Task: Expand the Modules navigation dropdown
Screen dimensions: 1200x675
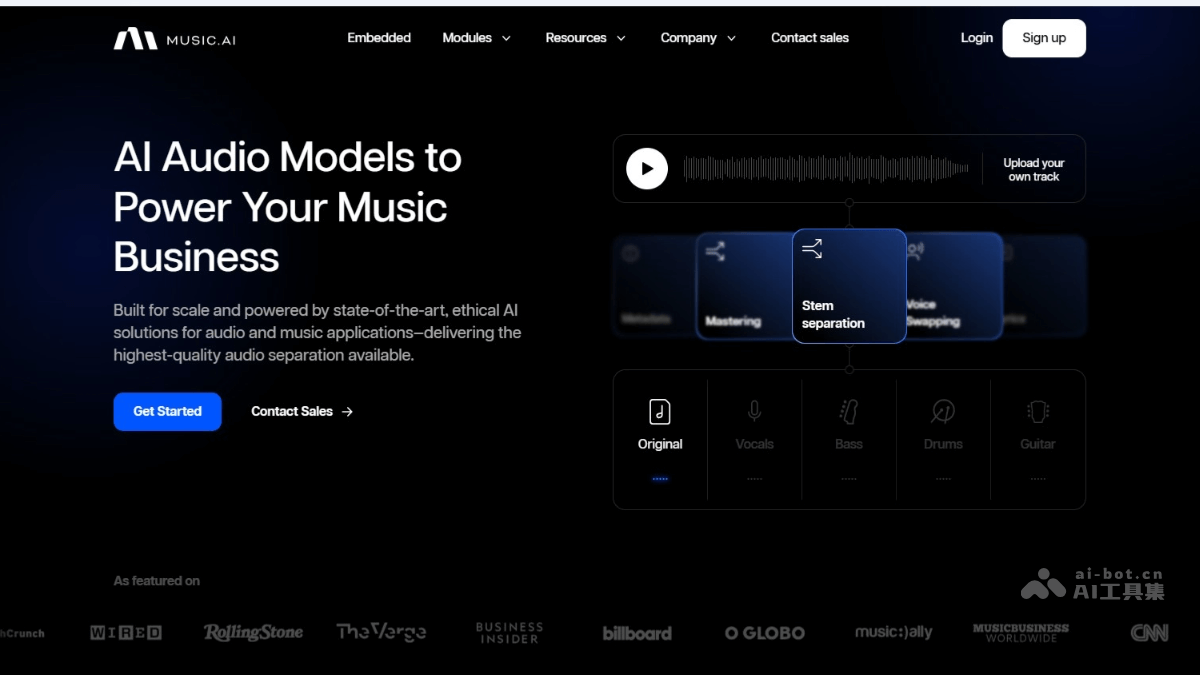Action: click(x=476, y=38)
